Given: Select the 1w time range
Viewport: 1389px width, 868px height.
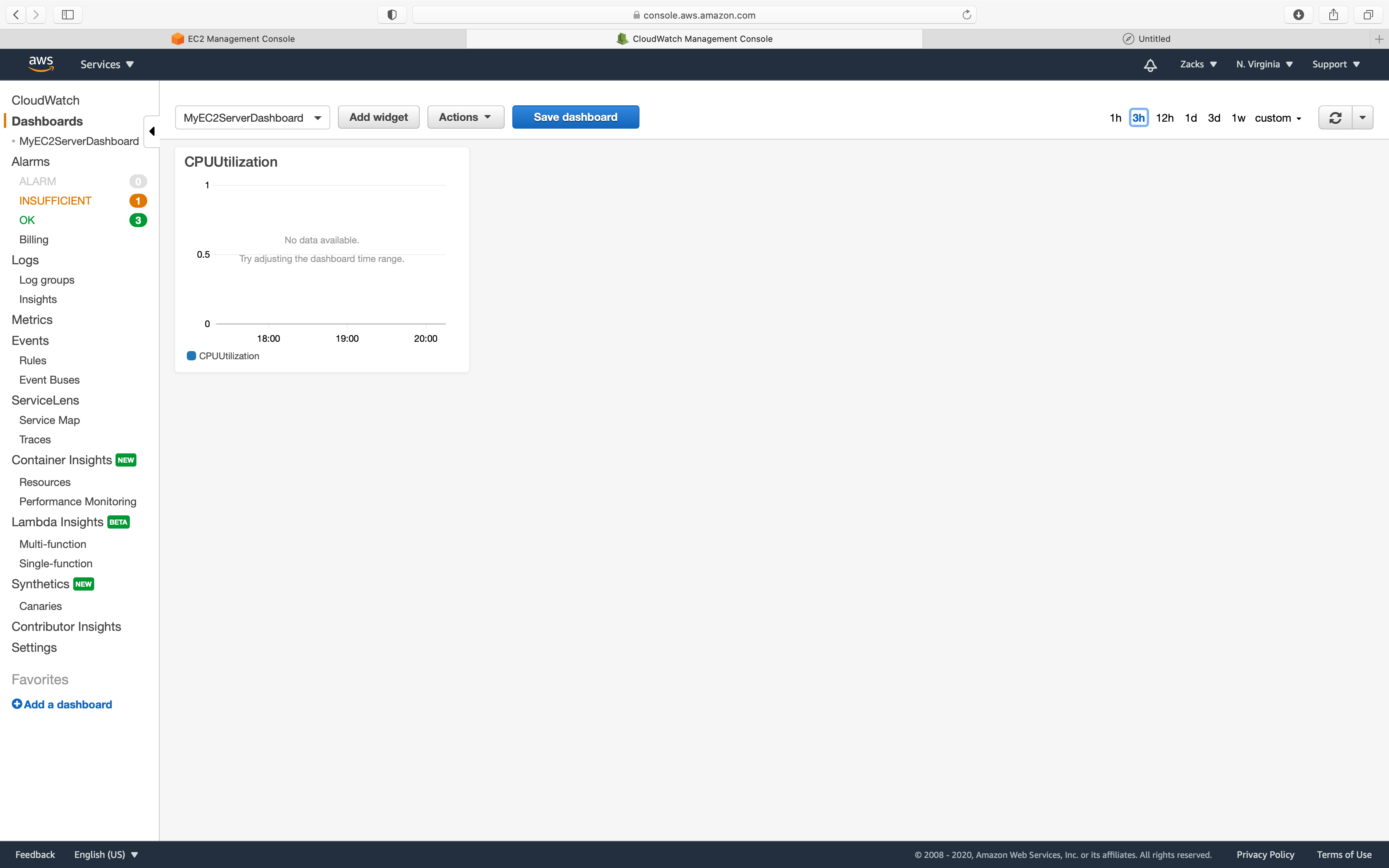Looking at the screenshot, I should (x=1238, y=118).
